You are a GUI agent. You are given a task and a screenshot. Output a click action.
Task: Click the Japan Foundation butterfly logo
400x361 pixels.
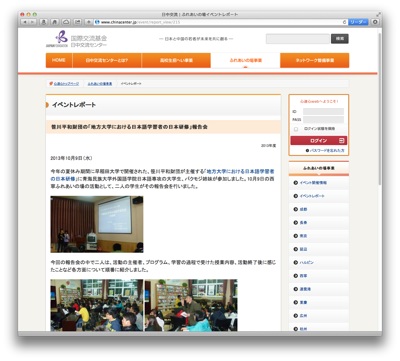click(61, 37)
